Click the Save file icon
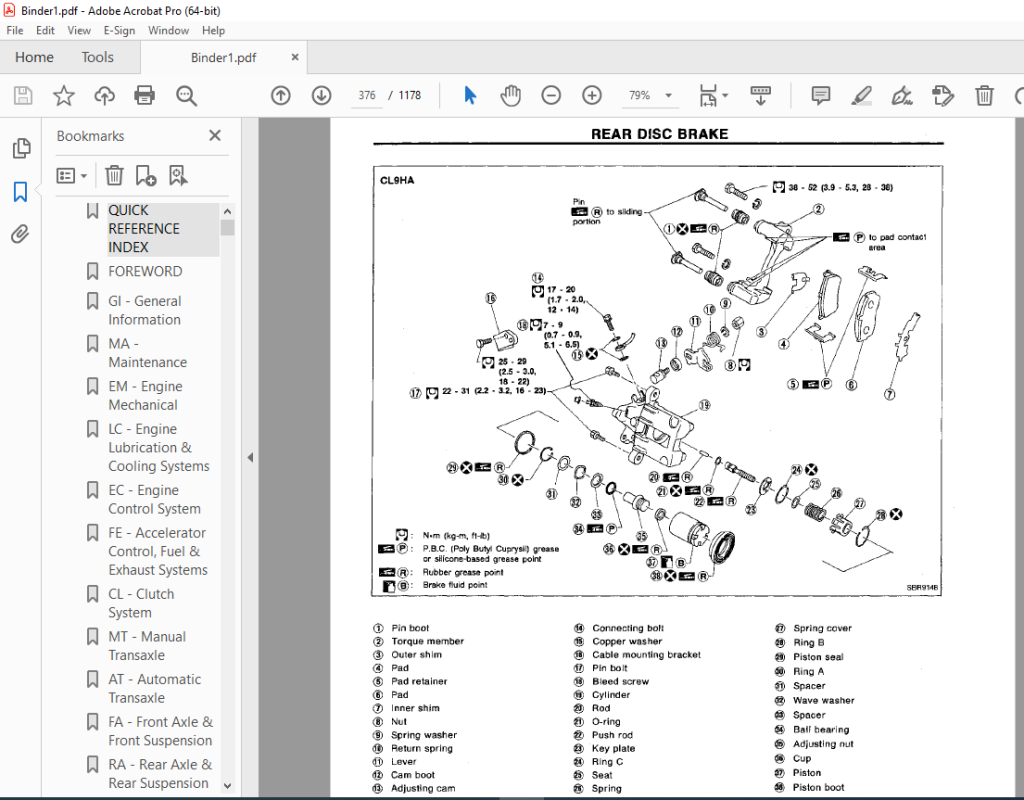This screenshot has height=800, width=1024. (23, 96)
